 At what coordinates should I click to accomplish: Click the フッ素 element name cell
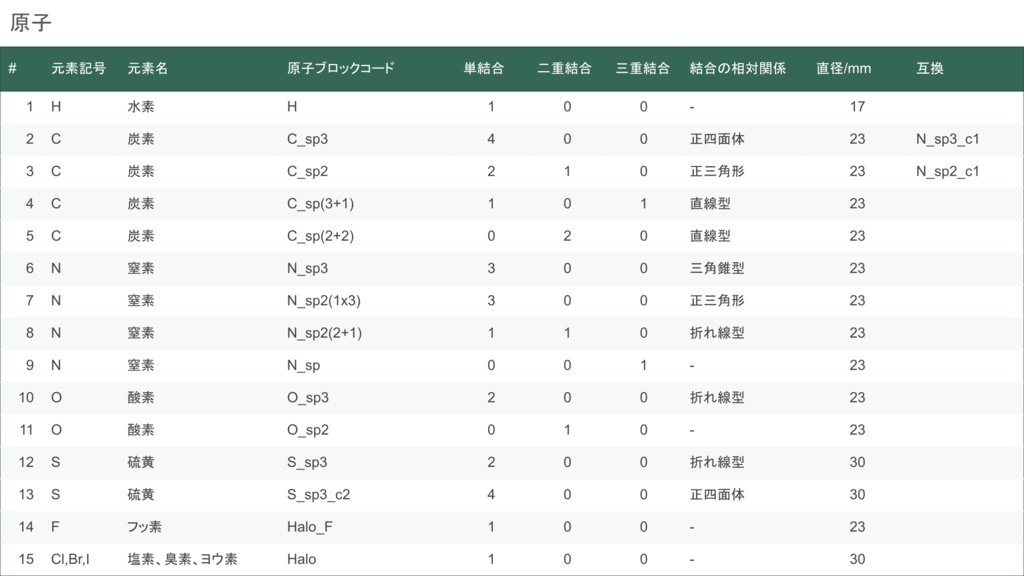144,527
